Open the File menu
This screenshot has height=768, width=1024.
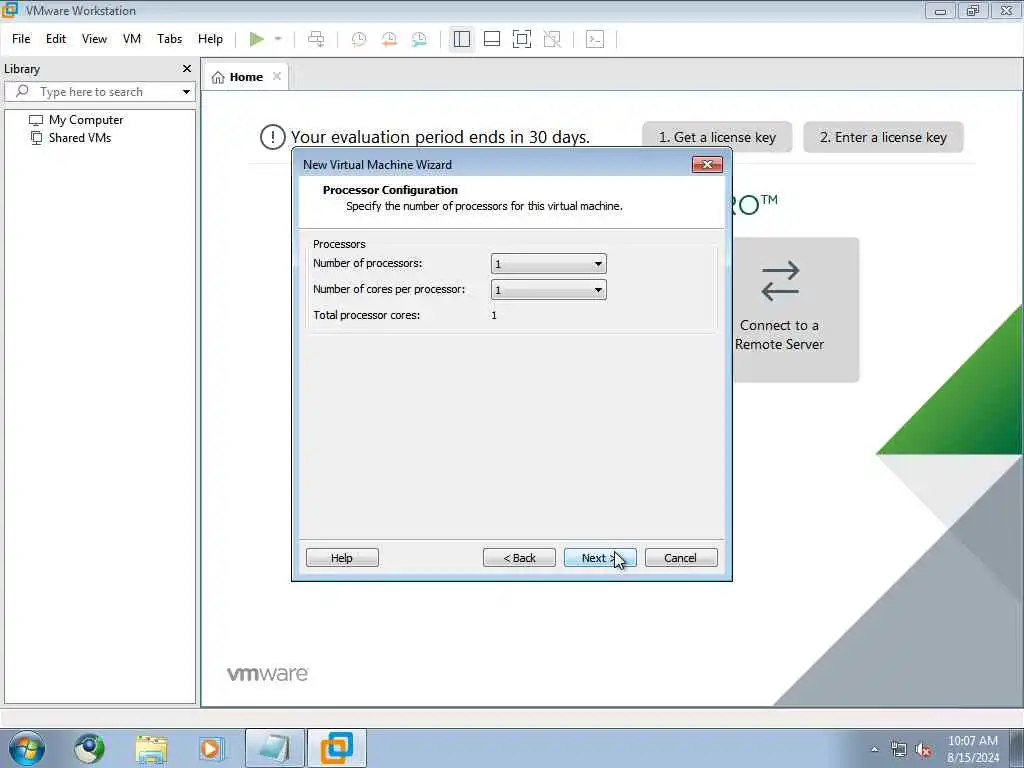[21, 39]
